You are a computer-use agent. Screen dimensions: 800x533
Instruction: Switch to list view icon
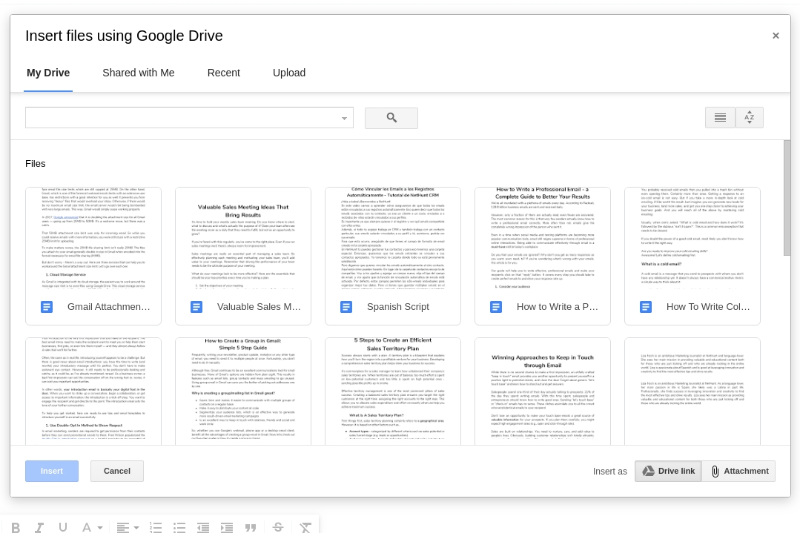720,118
